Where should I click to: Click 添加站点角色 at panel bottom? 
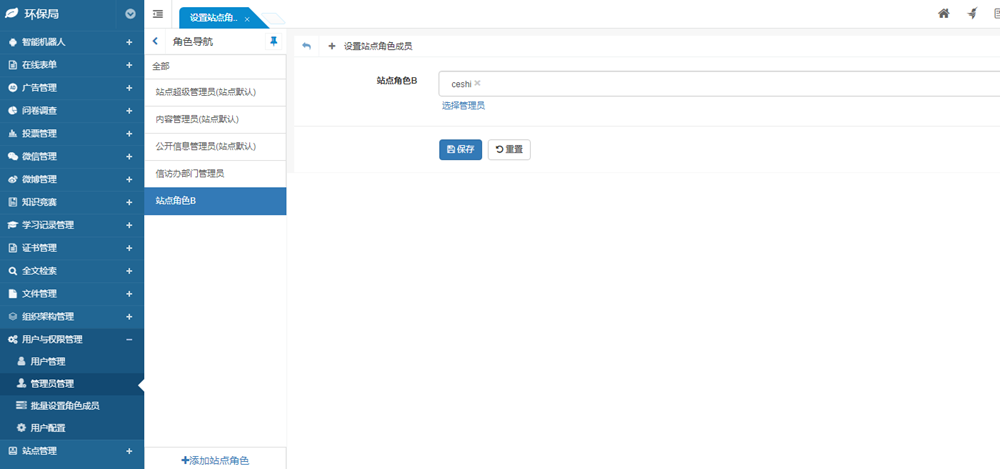pyautogui.click(x=215, y=460)
